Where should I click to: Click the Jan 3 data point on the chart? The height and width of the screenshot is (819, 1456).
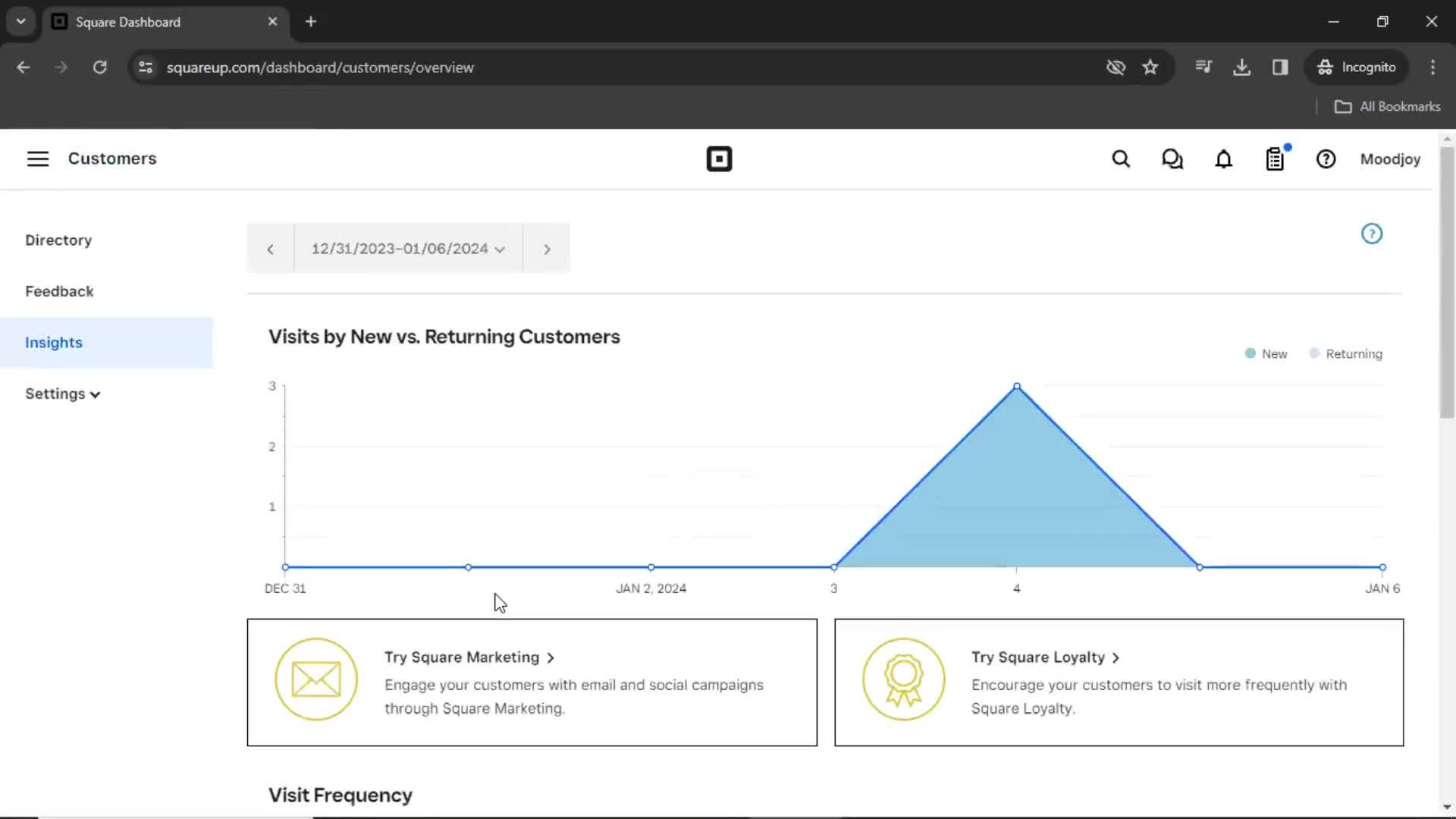(834, 567)
